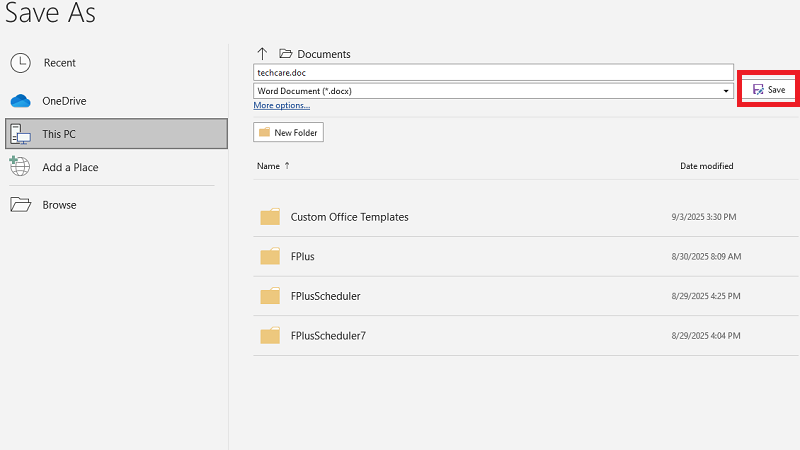Click the This PC computer icon
Viewport: 800px width, 450px height.
(x=20, y=135)
